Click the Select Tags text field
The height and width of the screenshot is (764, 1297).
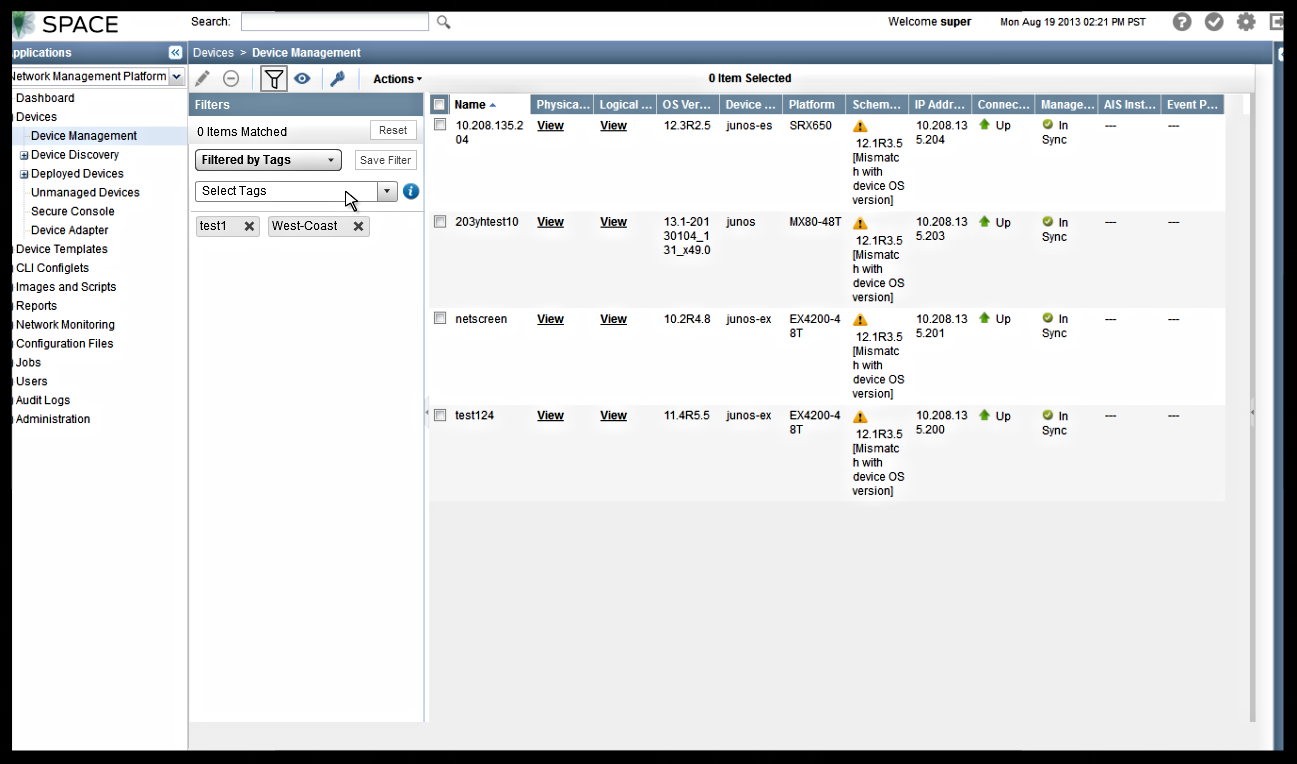coord(286,191)
